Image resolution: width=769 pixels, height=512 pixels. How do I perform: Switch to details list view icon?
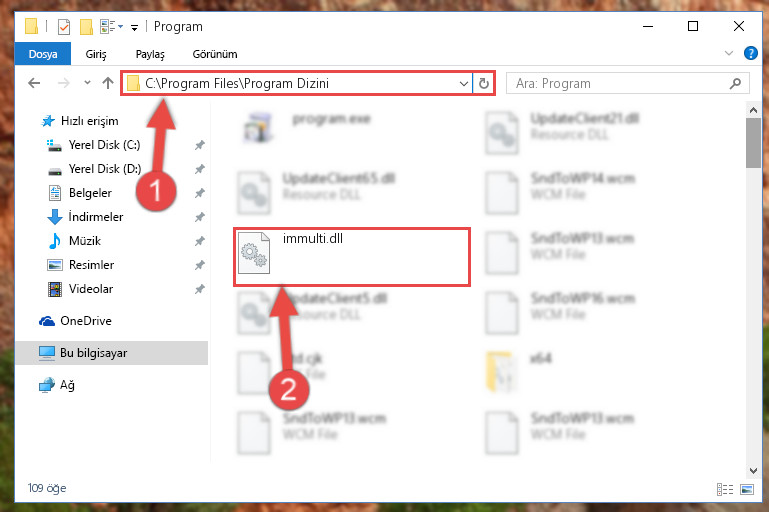725,489
